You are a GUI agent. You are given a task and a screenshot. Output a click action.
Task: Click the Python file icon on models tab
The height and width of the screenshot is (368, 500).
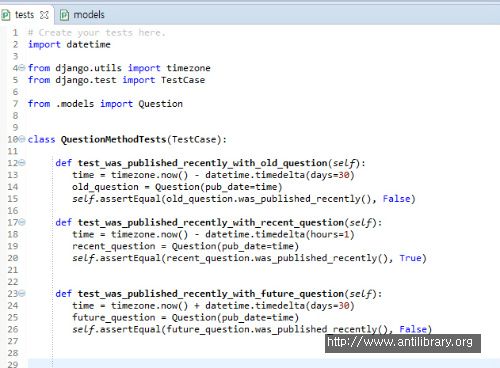65,15
